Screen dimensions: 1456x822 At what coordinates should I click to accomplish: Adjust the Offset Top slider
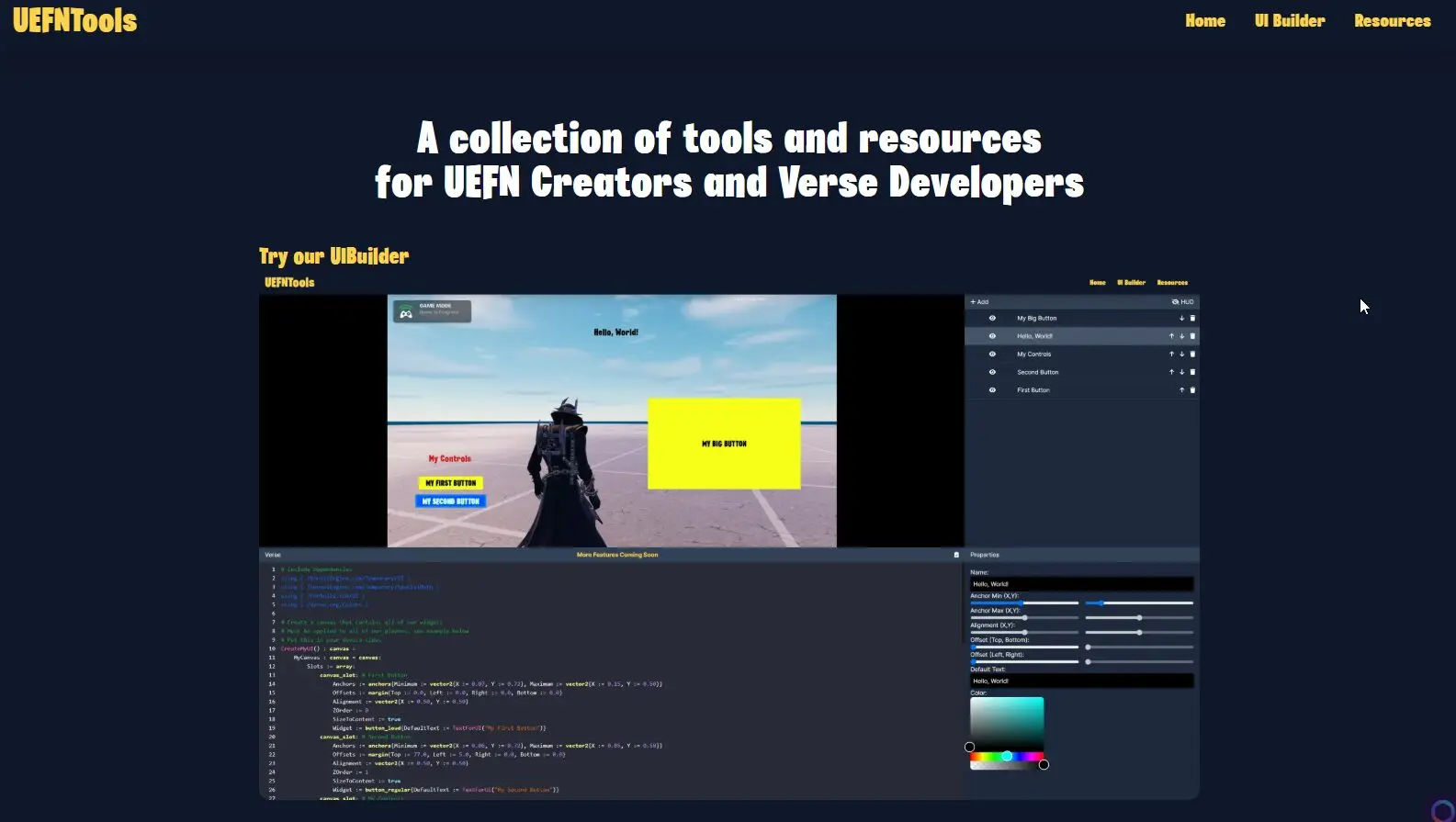[1024, 647]
